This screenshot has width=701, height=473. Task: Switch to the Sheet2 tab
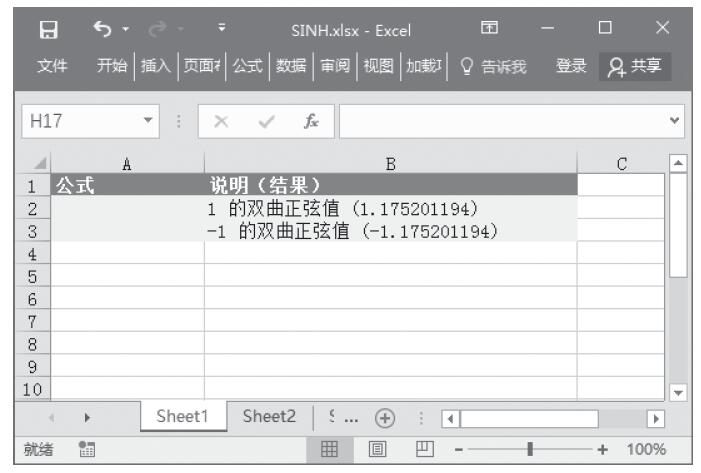[x=270, y=418]
